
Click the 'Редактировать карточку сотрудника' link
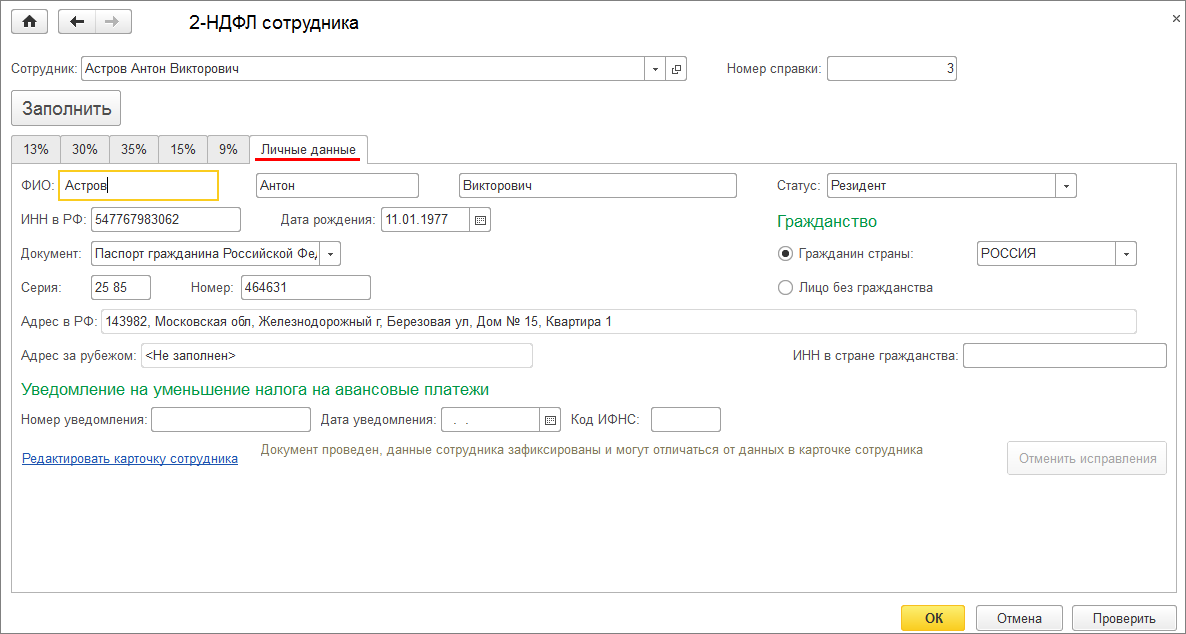pos(130,459)
